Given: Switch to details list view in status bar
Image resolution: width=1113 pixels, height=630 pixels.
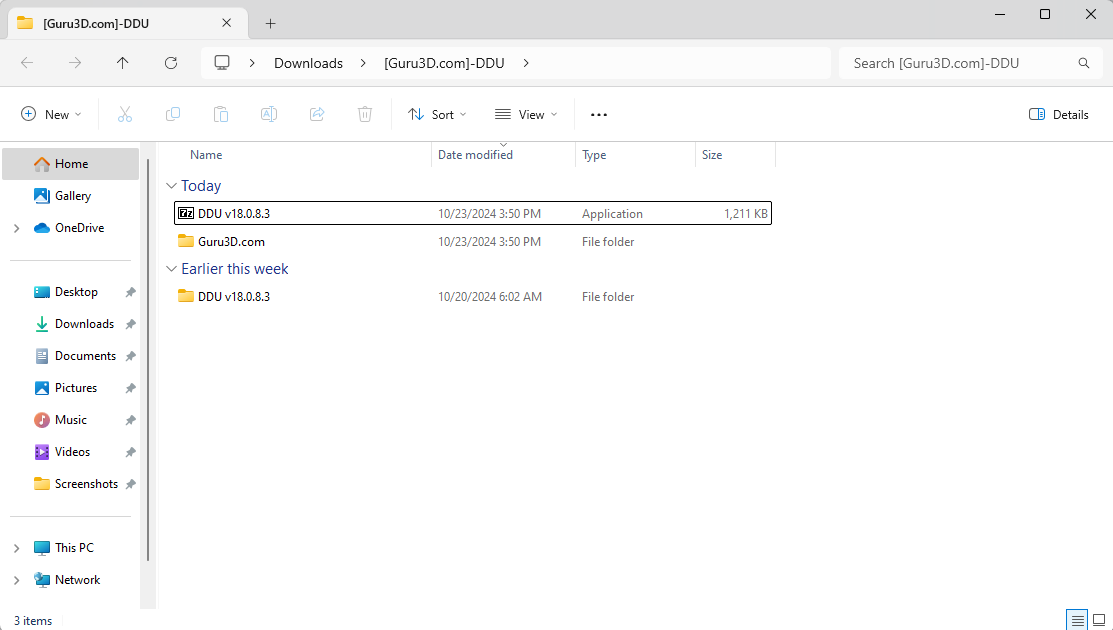Looking at the screenshot, I should (x=1076, y=620).
